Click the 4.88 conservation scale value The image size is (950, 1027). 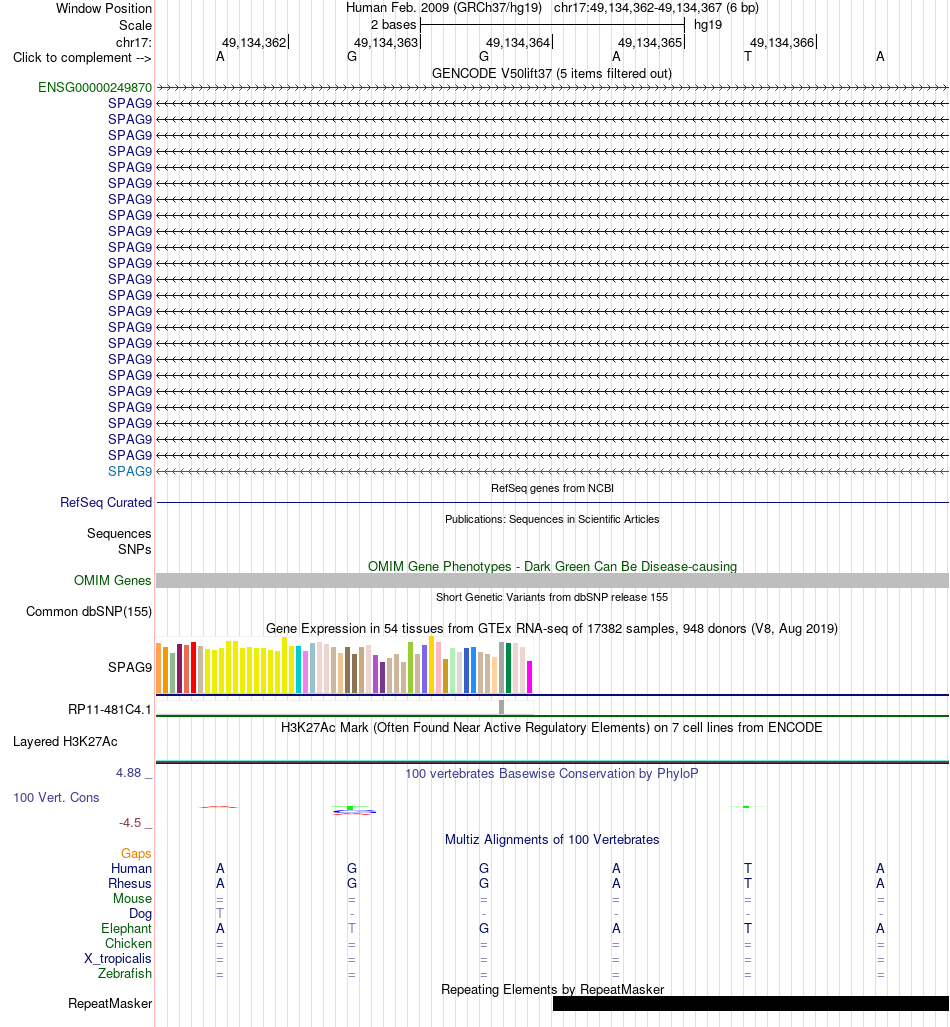click(128, 773)
